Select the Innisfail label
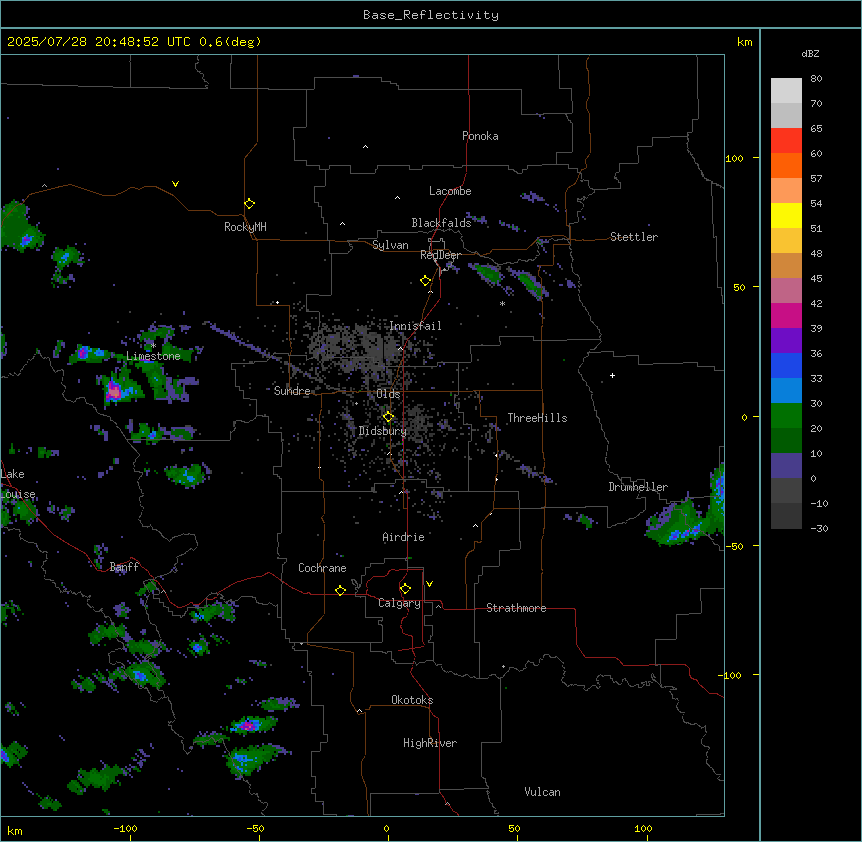This screenshot has height=842, width=862. [415, 326]
